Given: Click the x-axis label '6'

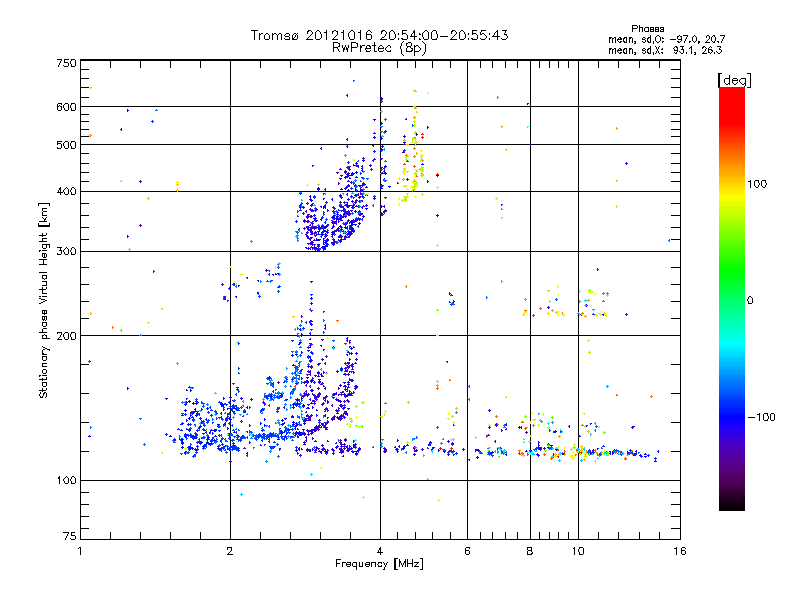Looking at the screenshot, I should point(467,551).
